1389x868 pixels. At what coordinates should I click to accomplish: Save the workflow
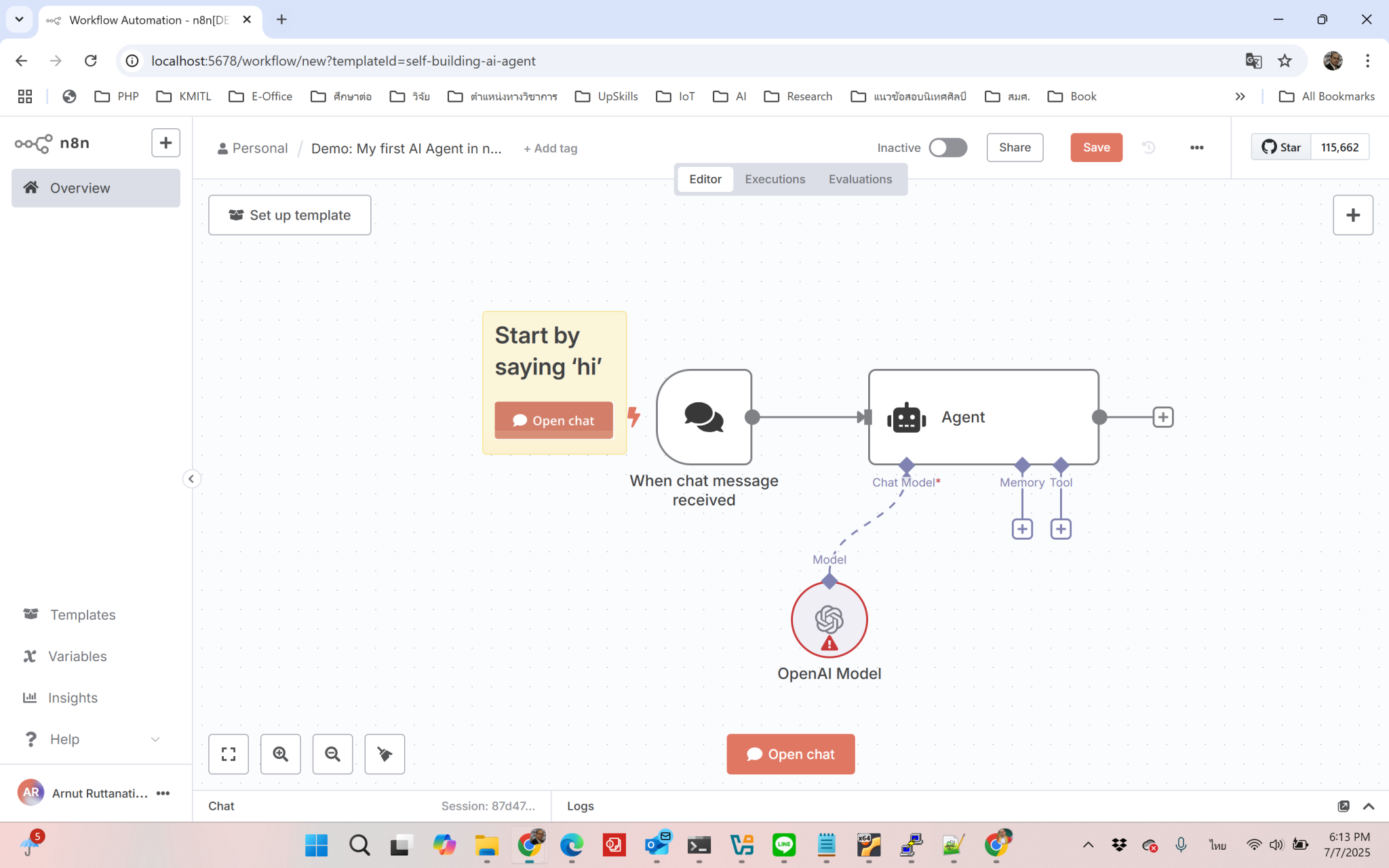[1096, 147]
